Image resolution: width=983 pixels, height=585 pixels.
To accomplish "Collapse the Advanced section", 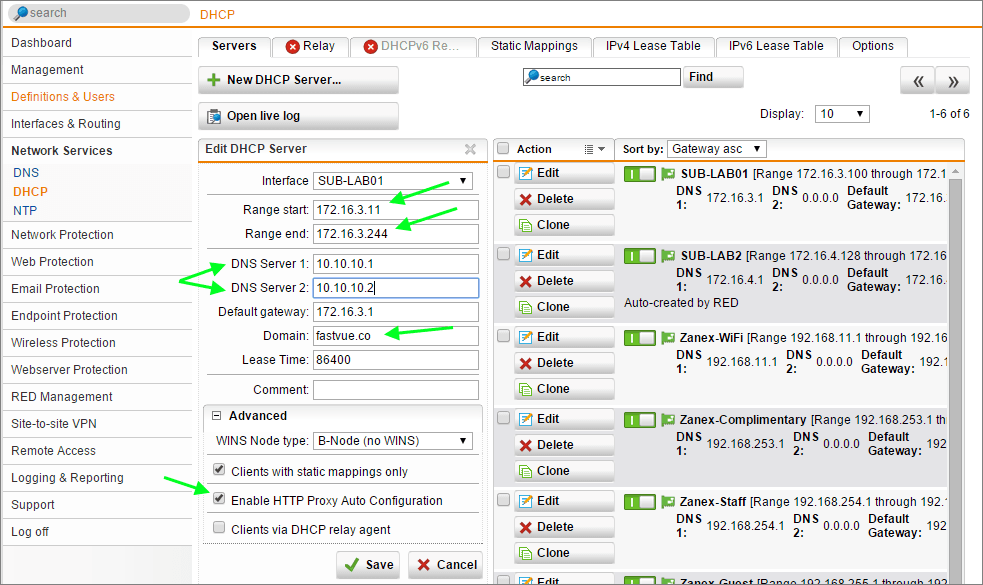I will [x=217, y=416].
